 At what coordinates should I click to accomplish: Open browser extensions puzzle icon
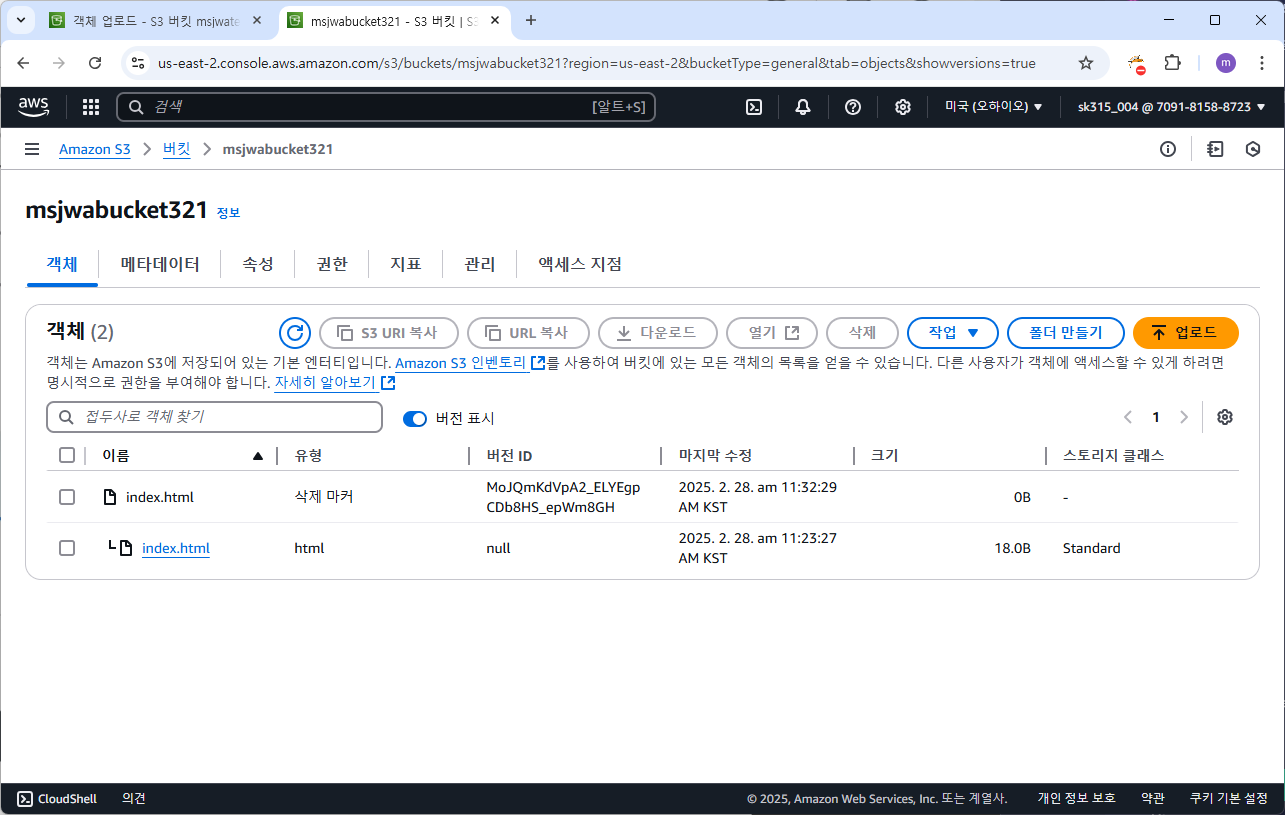(1173, 63)
